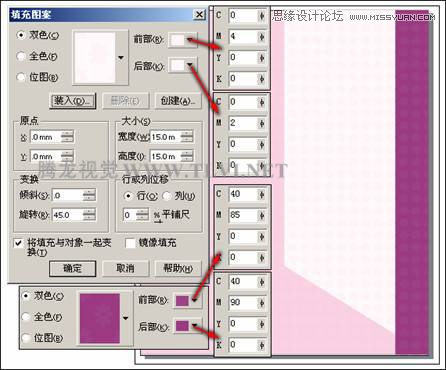Click the fourth panel's K value field
The width and height of the screenshot is (446, 370).
tap(243, 345)
